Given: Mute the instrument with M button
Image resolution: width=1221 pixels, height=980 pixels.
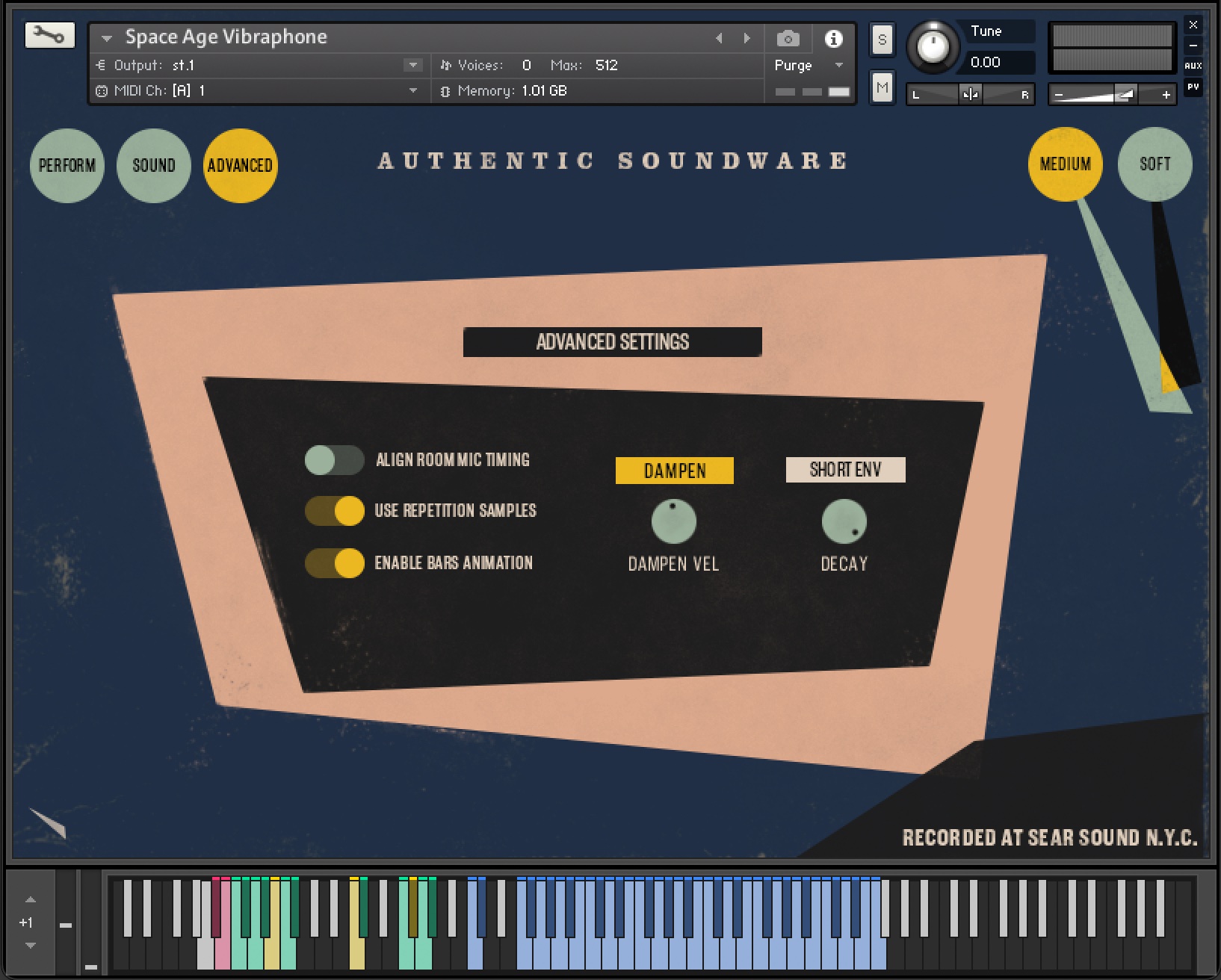Looking at the screenshot, I should [882, 88].
